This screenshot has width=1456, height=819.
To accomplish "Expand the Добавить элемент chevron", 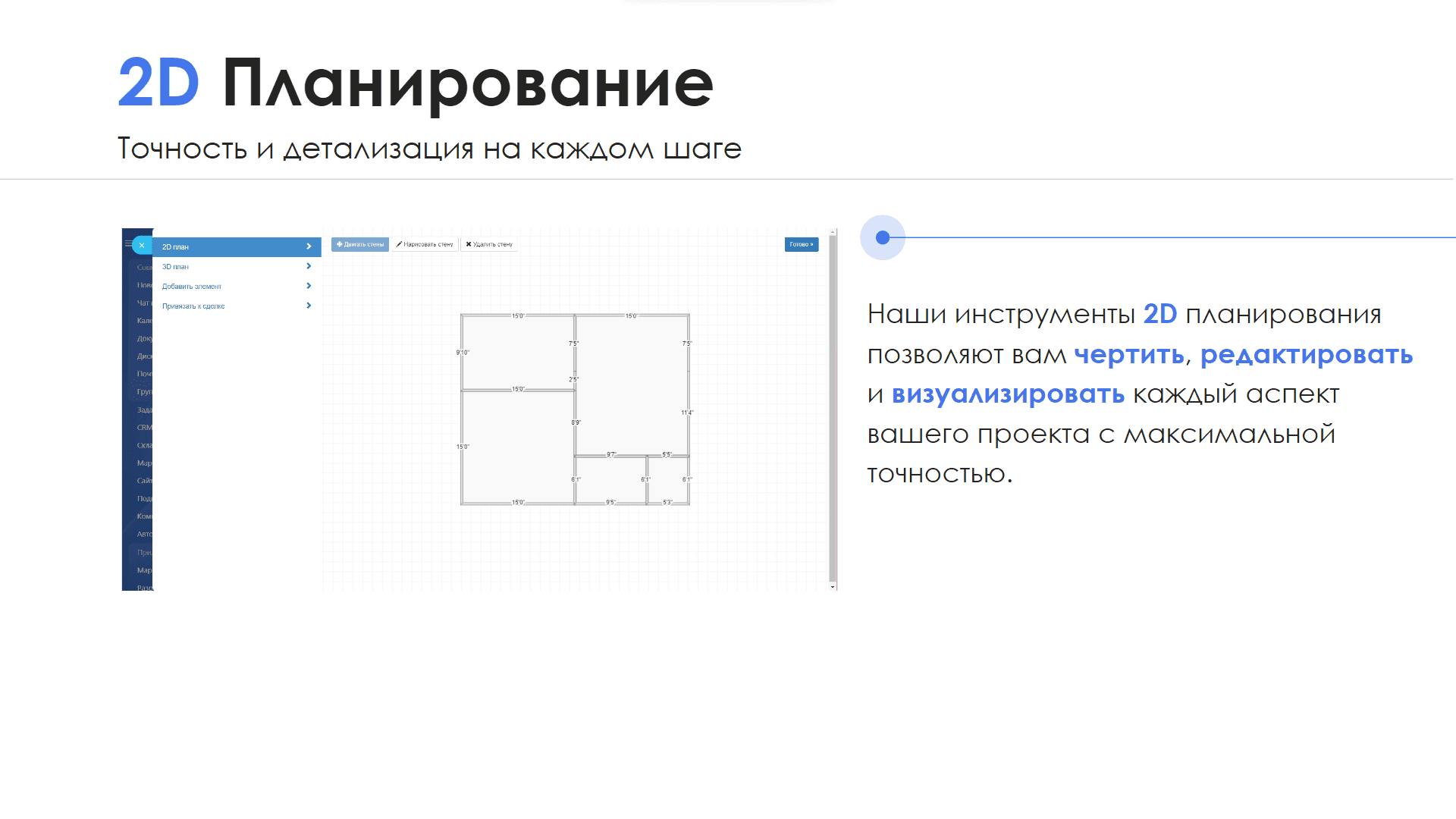I will click(x=309, y=287).
